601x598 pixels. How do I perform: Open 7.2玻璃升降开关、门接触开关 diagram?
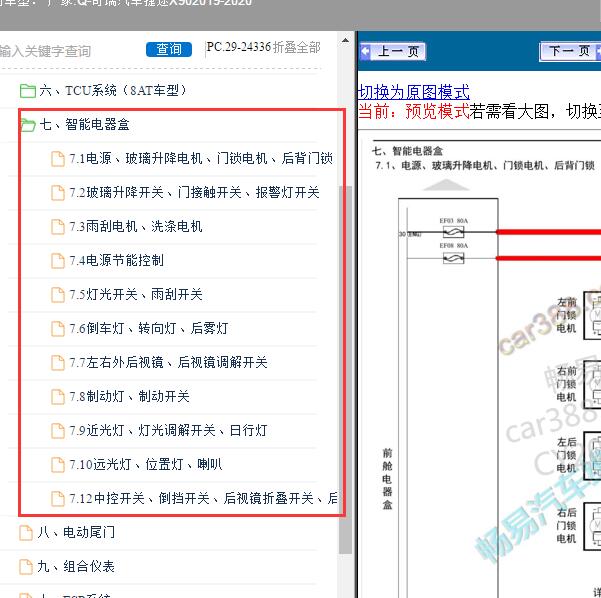click(194, 192)
